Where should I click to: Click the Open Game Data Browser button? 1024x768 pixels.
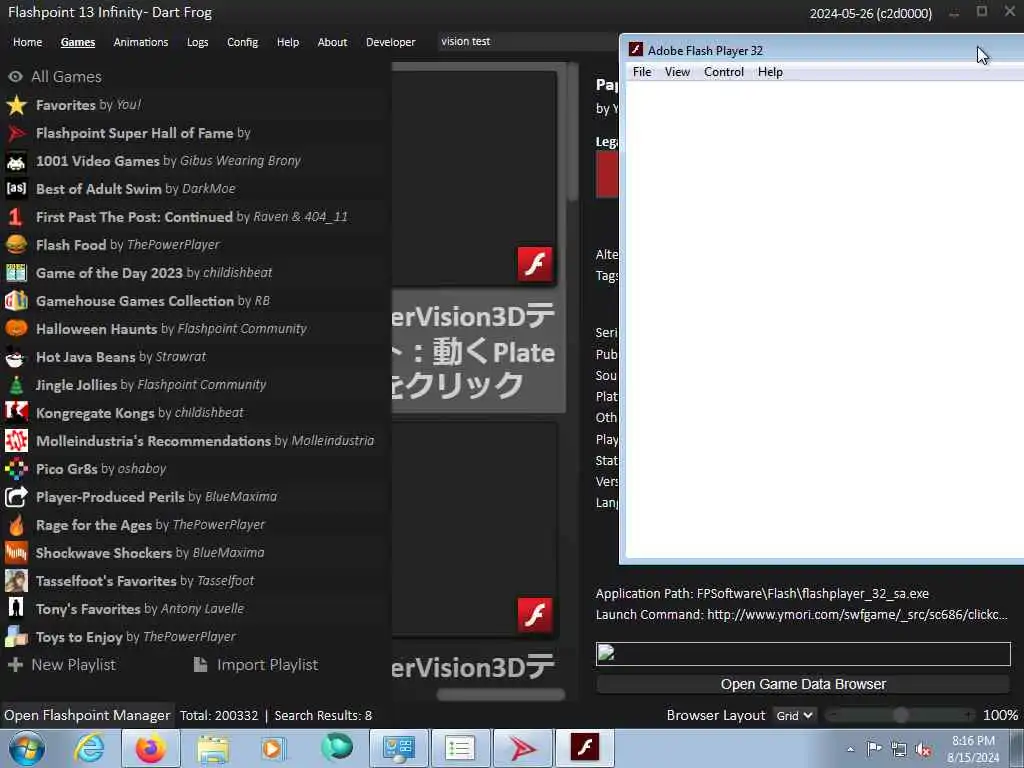(803, 684)
